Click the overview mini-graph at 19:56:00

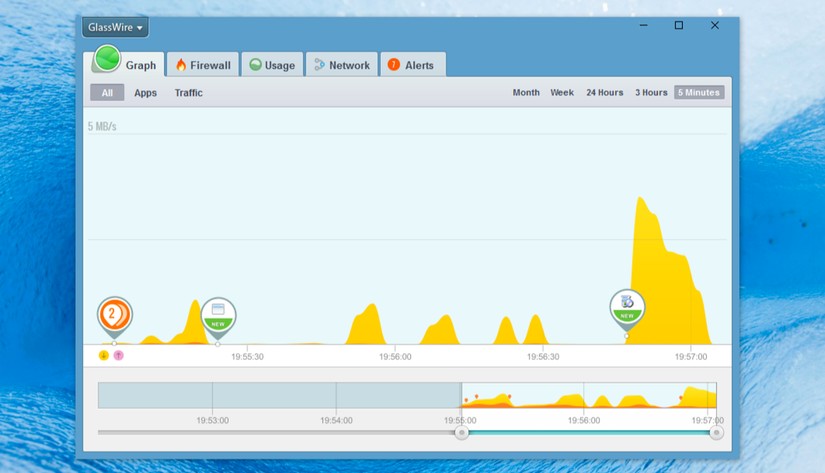point(583,396)
